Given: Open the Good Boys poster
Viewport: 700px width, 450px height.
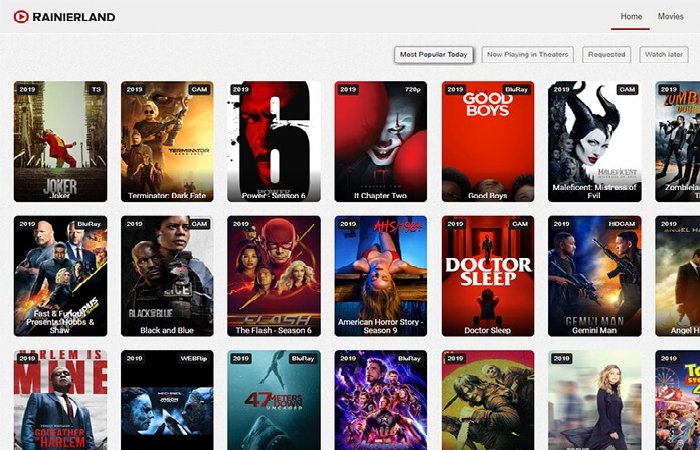Looking at the screenshot, I should coord(488,141).
